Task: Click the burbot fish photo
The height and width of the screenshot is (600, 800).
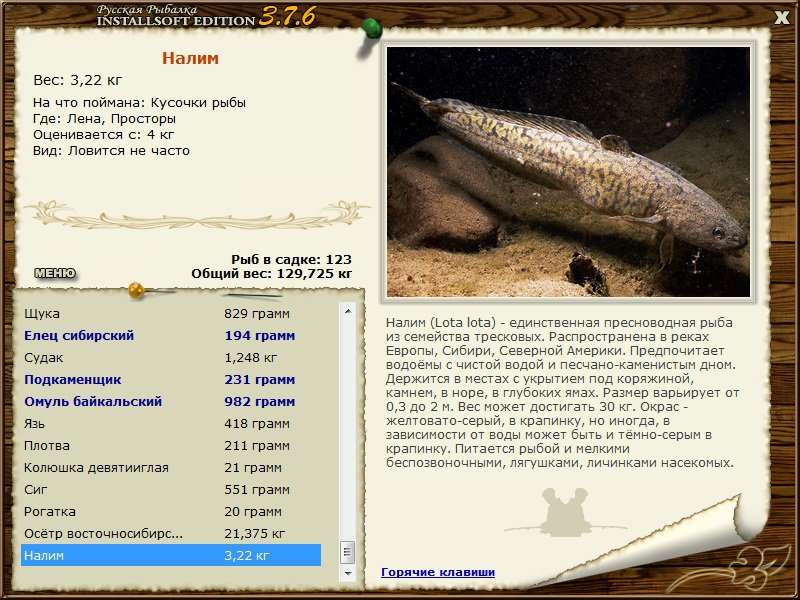Action: 568,172
